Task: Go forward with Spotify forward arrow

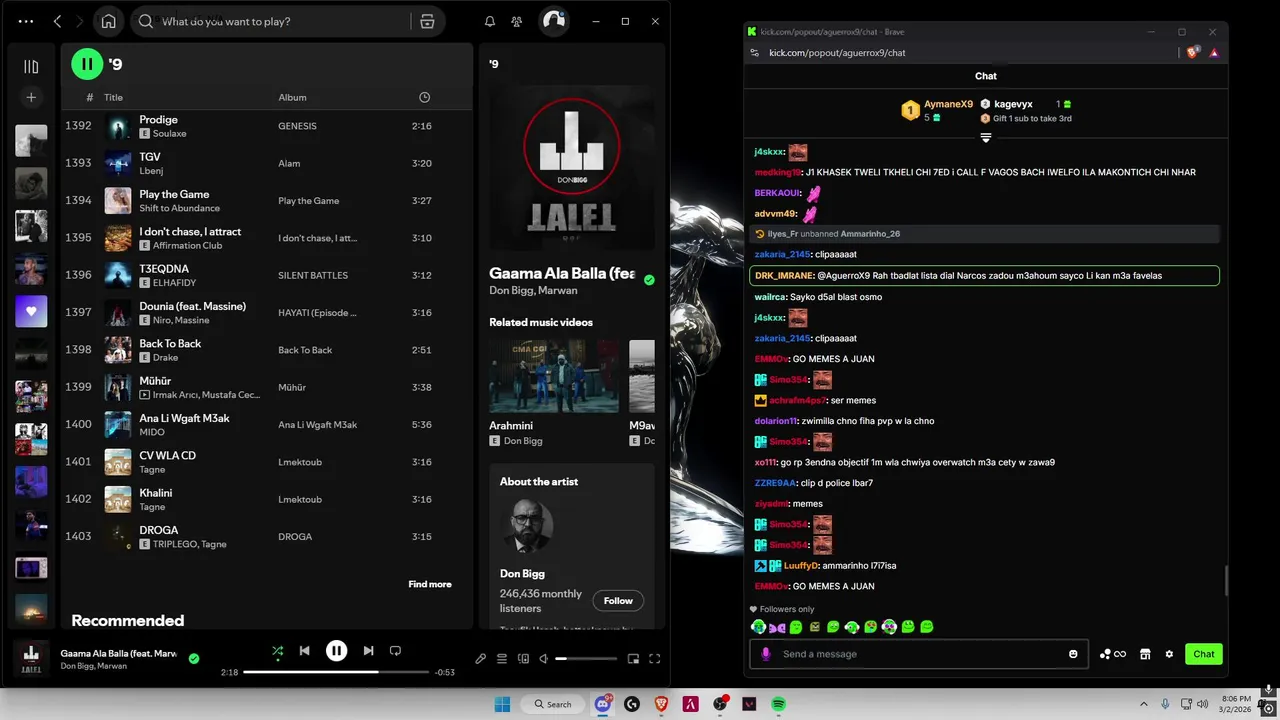Action: click(x=81, y=21)
